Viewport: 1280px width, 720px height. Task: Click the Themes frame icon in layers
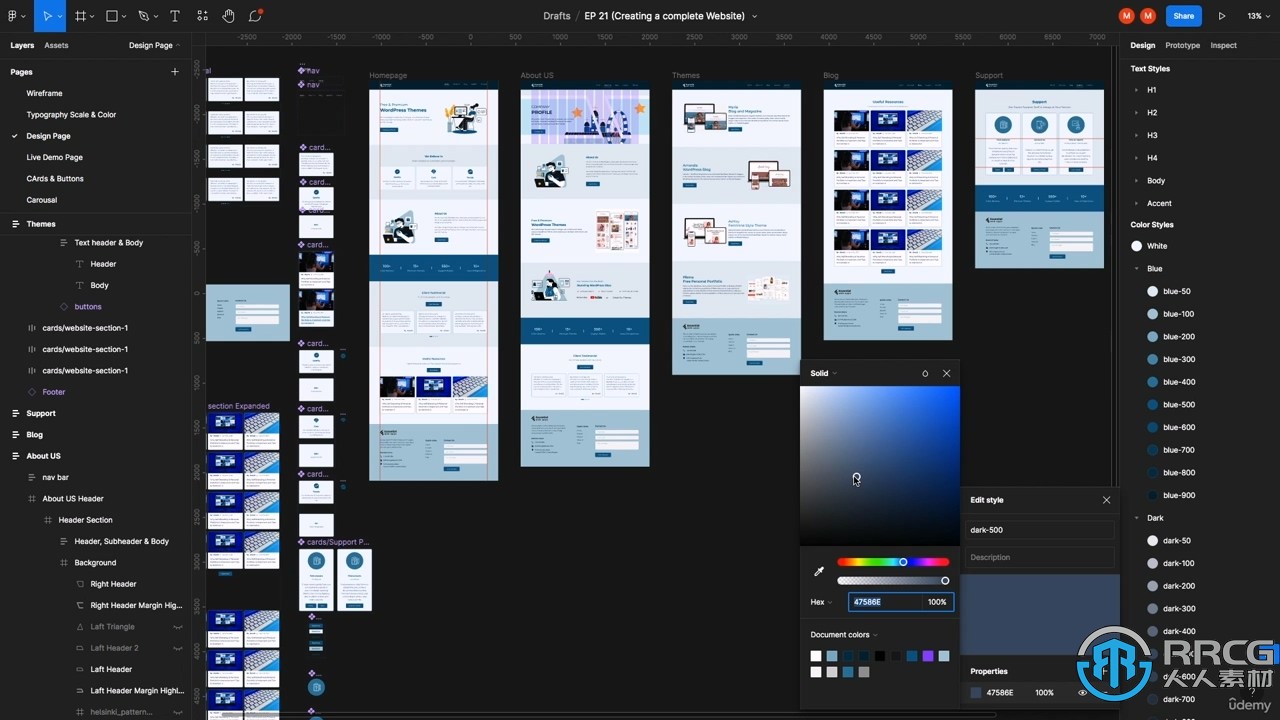pyautogui.click(x=16, y=224)
